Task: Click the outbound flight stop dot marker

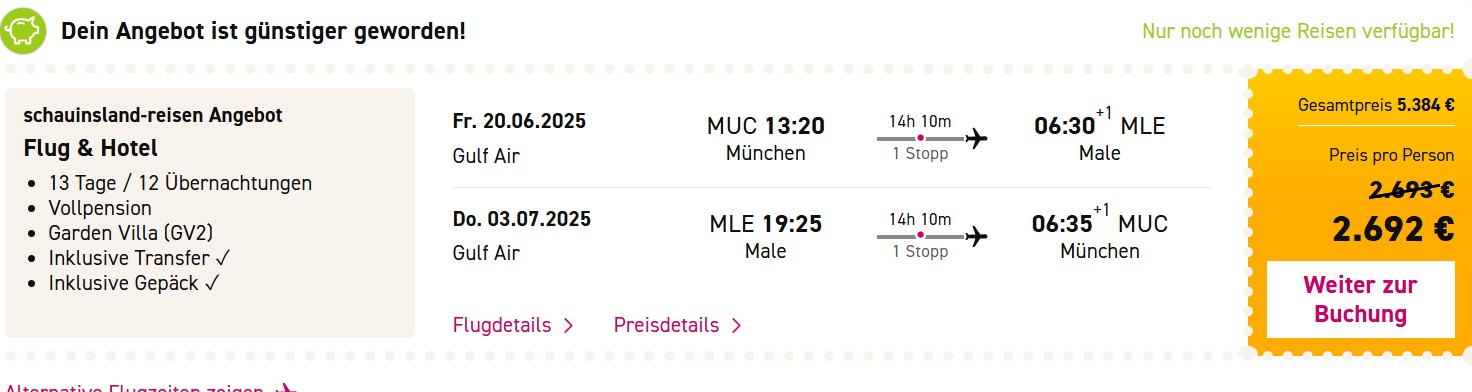Action: click(x=921, y=138)
